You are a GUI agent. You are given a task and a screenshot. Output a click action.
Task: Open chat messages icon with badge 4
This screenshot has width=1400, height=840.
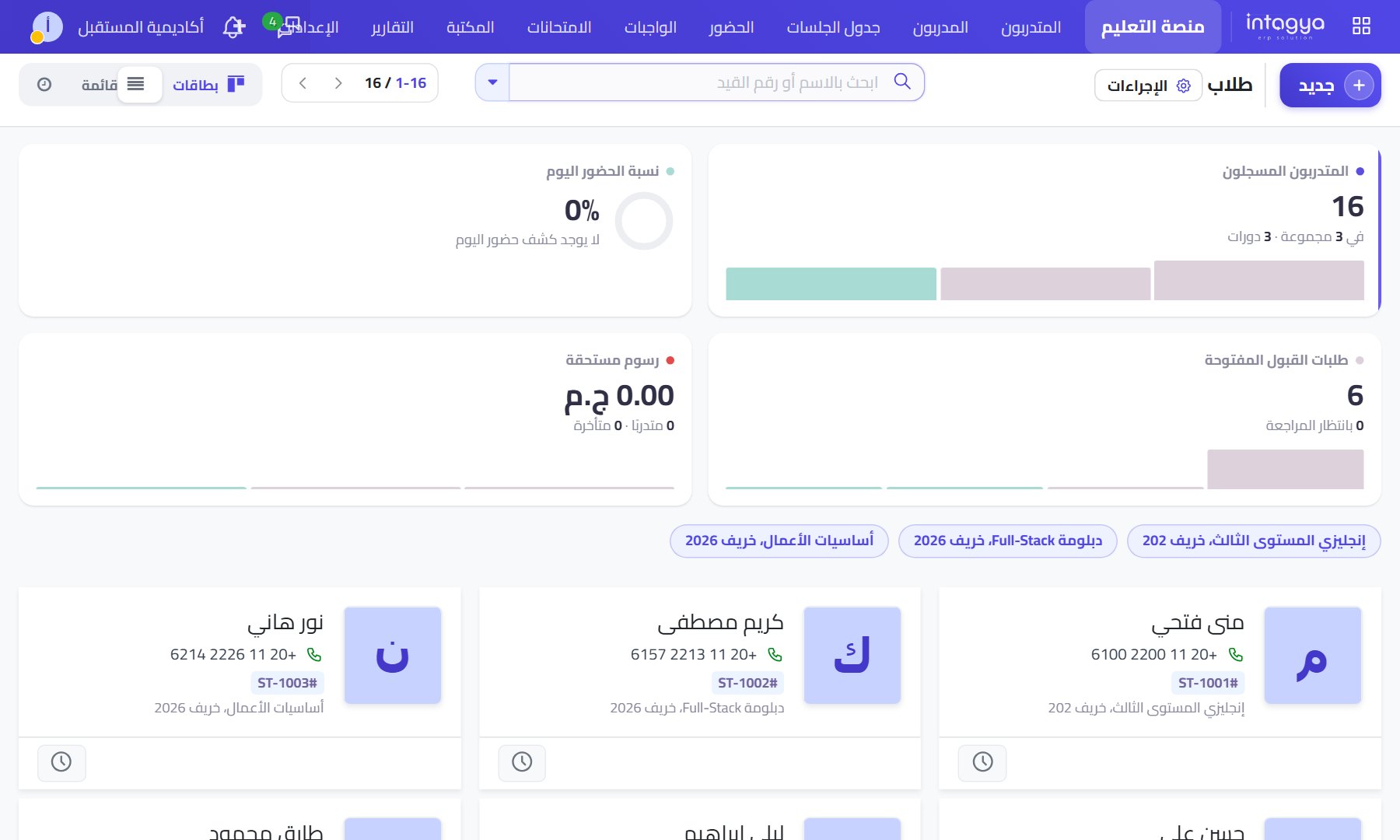coord(282,26)
